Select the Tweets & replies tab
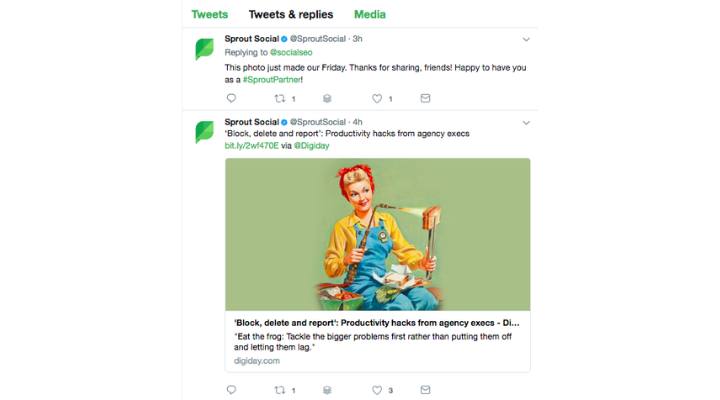Viewport: 720px width, 400px height. (x=289, y=15)
